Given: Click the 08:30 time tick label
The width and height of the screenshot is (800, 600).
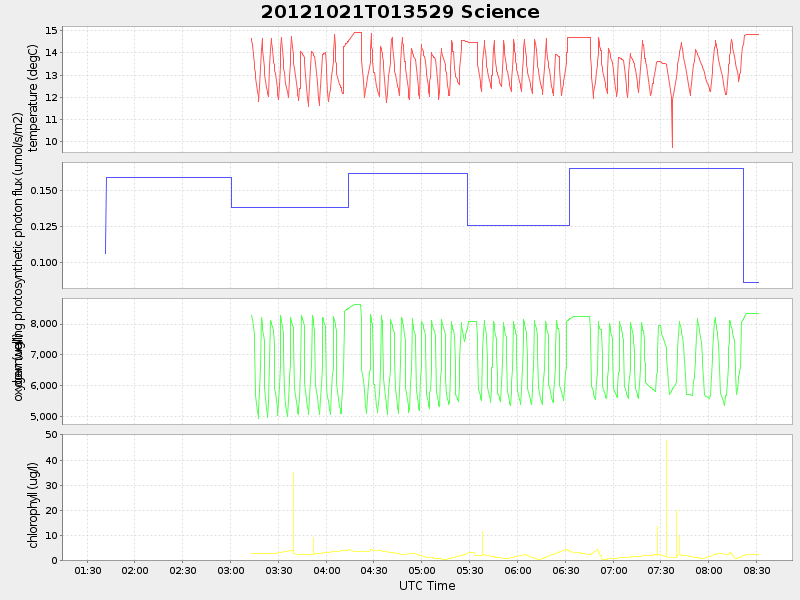Looking at the screenshot, I should (x=757, y=570).
